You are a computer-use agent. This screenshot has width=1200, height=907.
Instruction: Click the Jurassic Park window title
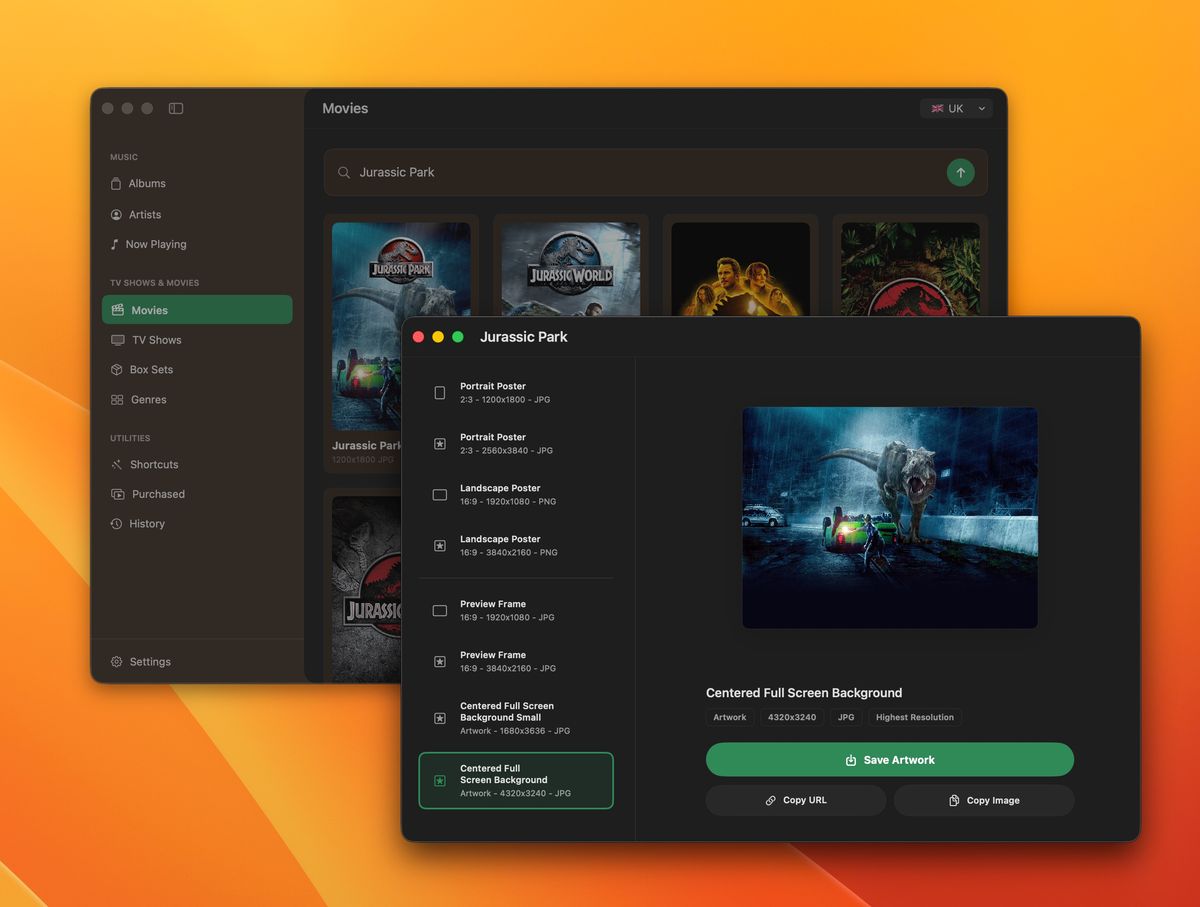tap(524, 337)
